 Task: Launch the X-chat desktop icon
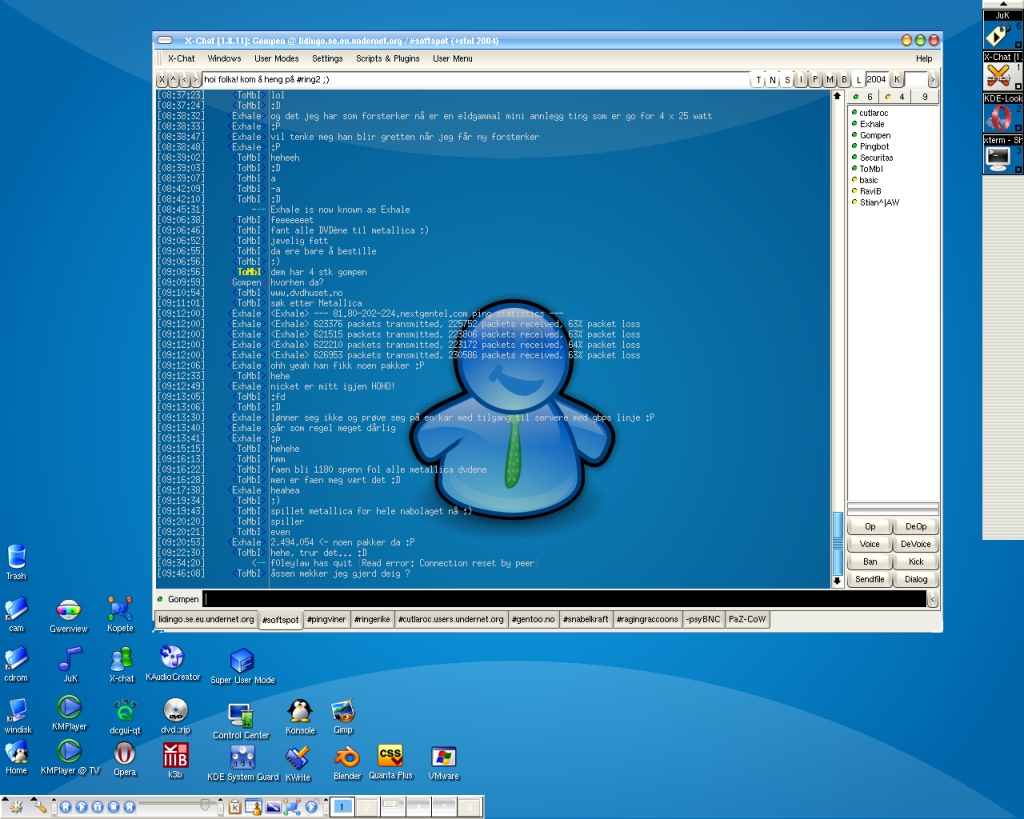(x=121, y=664)
